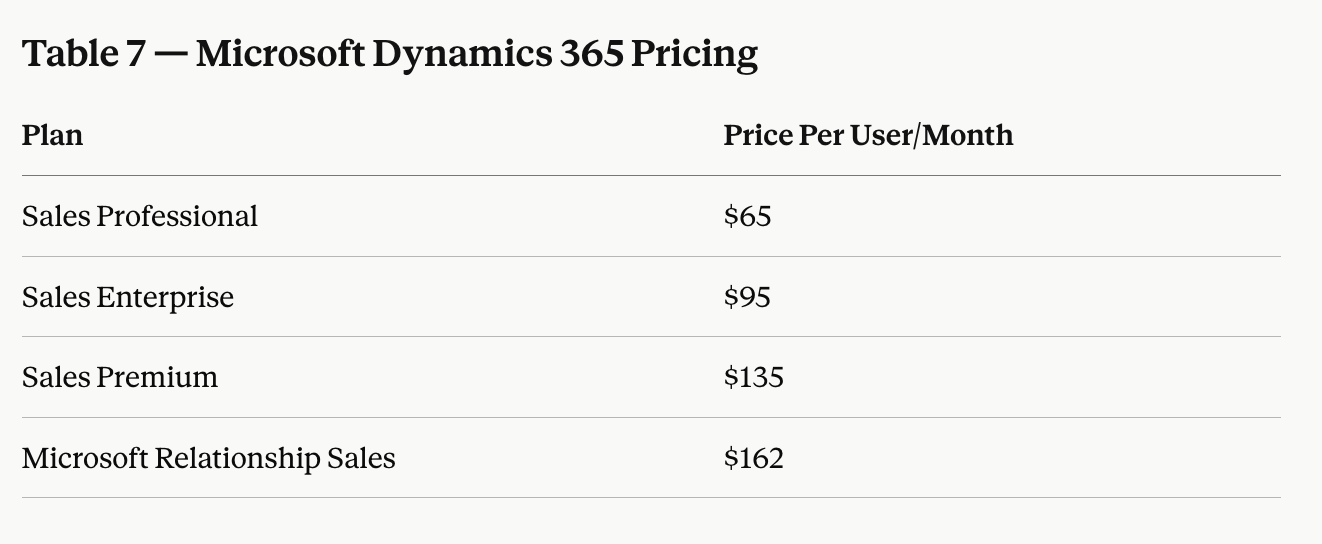1322x544 pixels.
Task: Click the Table 7 Microsoft Dynamics 365 Pricing heading
Action: pyautogui.click(x=390, y=54)
